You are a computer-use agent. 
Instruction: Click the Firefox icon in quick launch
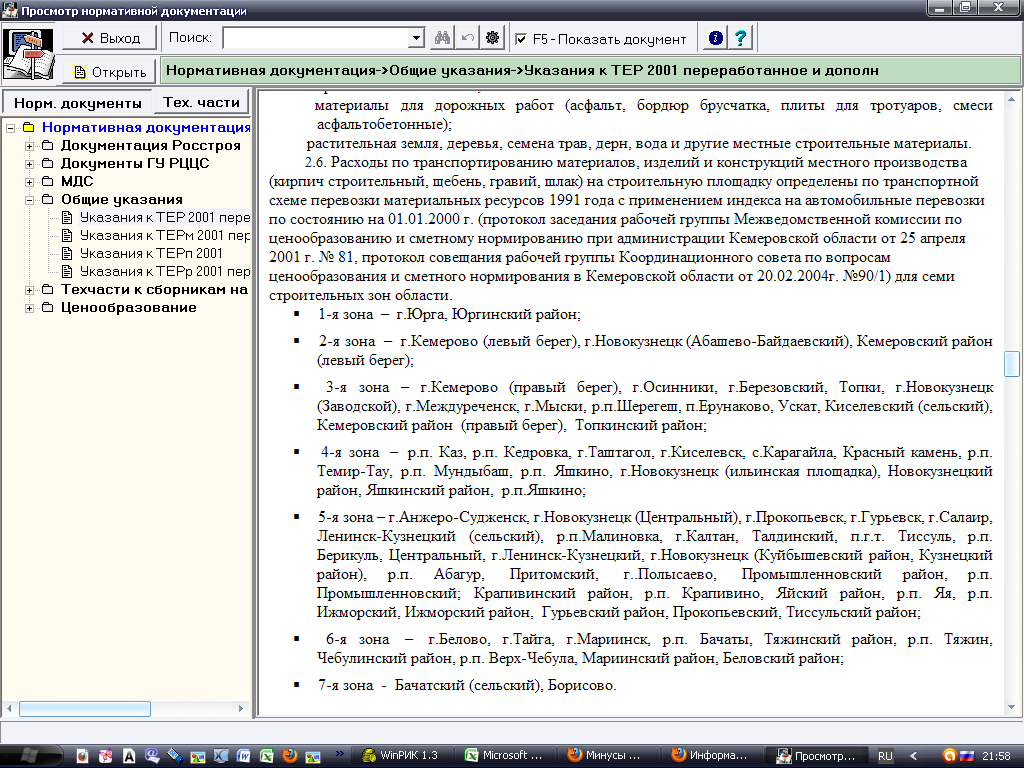click(290, 755)
